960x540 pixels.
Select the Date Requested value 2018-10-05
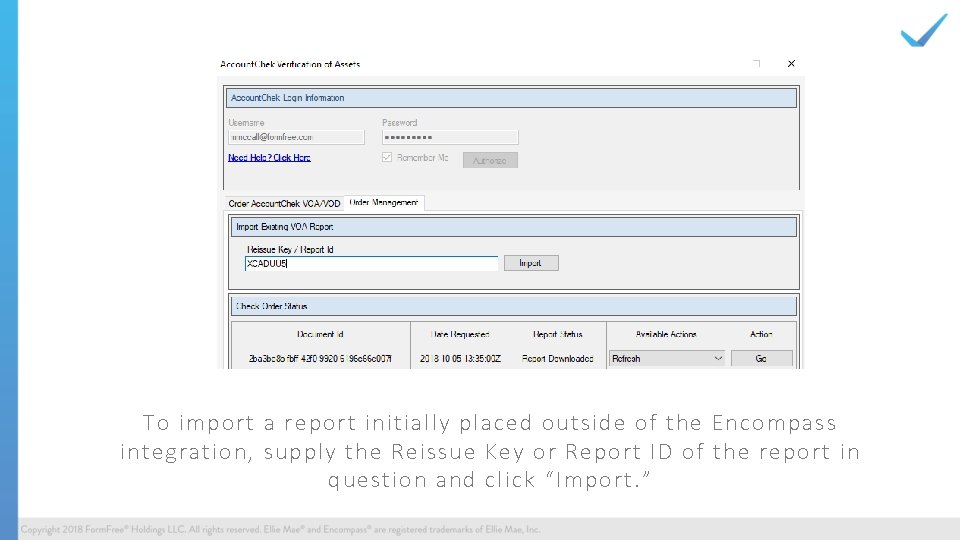coord(460,359)
